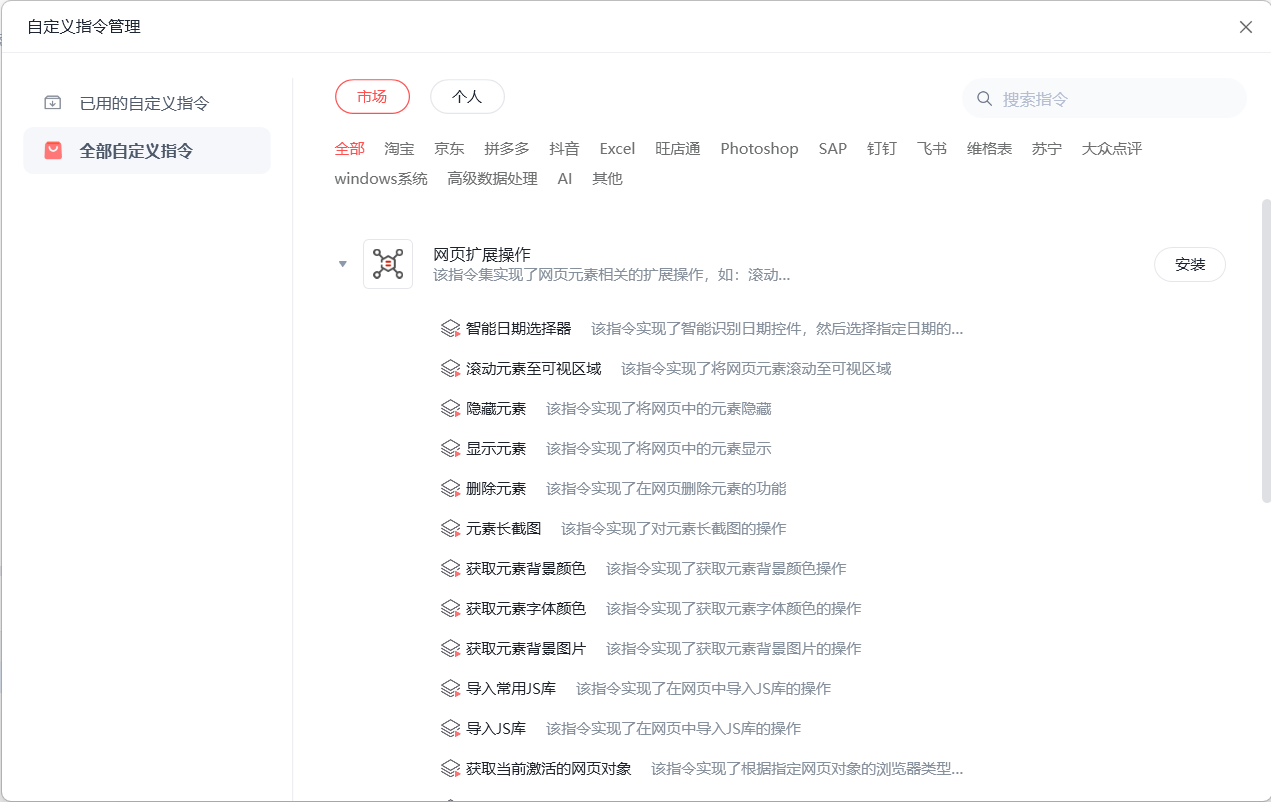Choose the windows系统 category filter
This screenshot has width=1271, height=802.
click(x=381, y=179)
